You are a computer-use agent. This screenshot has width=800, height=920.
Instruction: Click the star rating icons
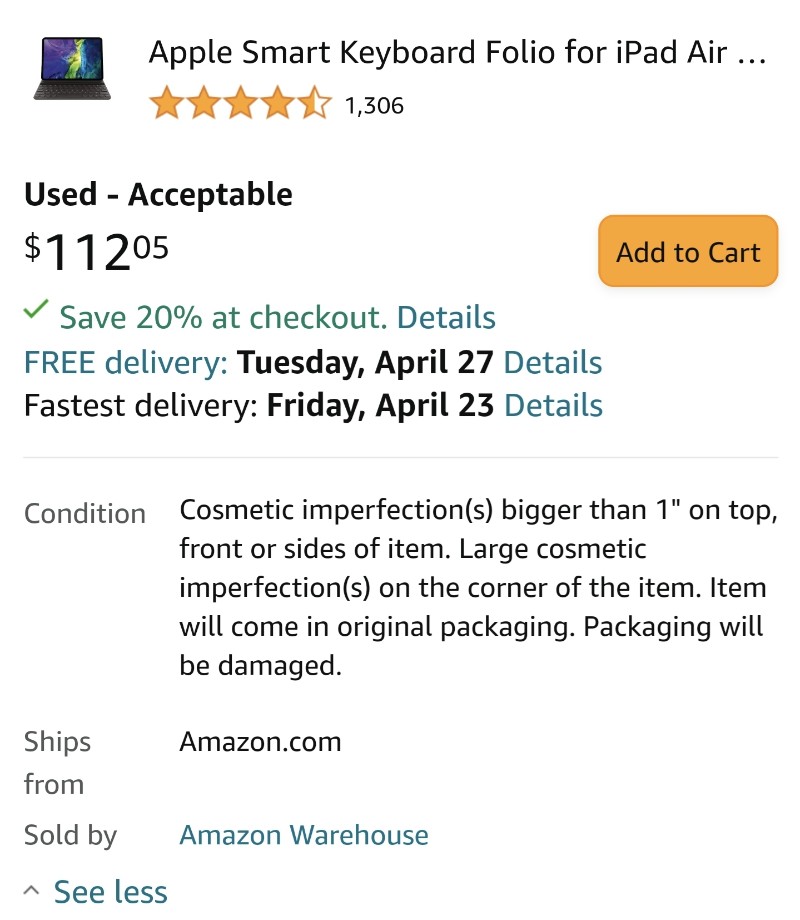click(240, 103)
